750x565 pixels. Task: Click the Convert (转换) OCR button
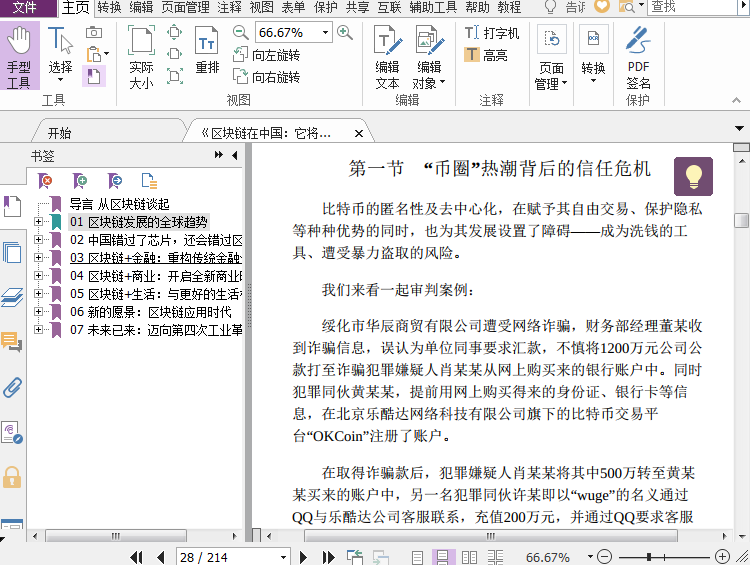(x=593, y=55)
